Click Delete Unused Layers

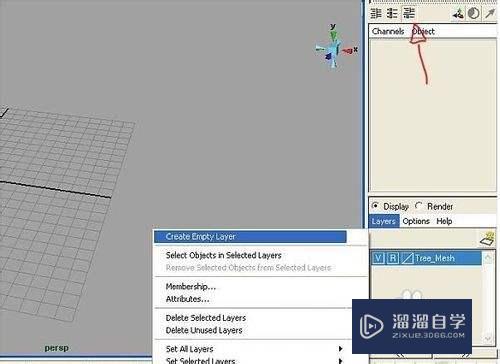point(204,330)
